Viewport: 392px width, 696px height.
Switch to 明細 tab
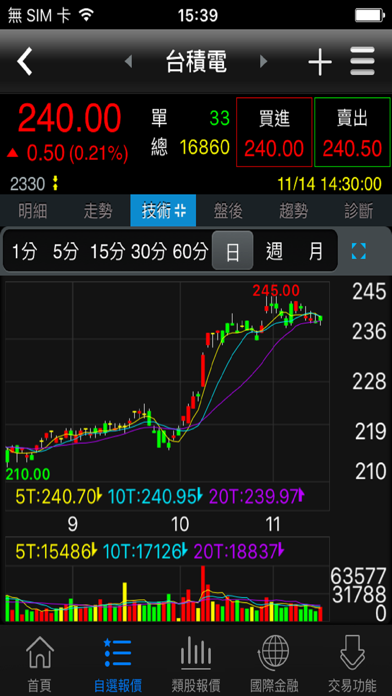(x=33, y=211)
